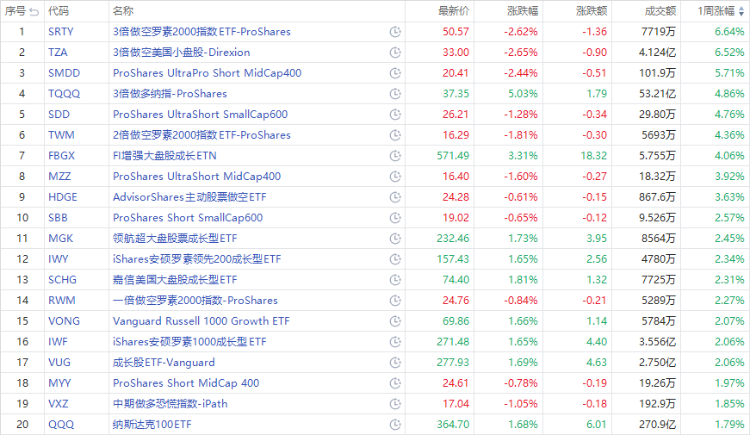Click the clock icon in SMDD row

[x=395, y=73]
